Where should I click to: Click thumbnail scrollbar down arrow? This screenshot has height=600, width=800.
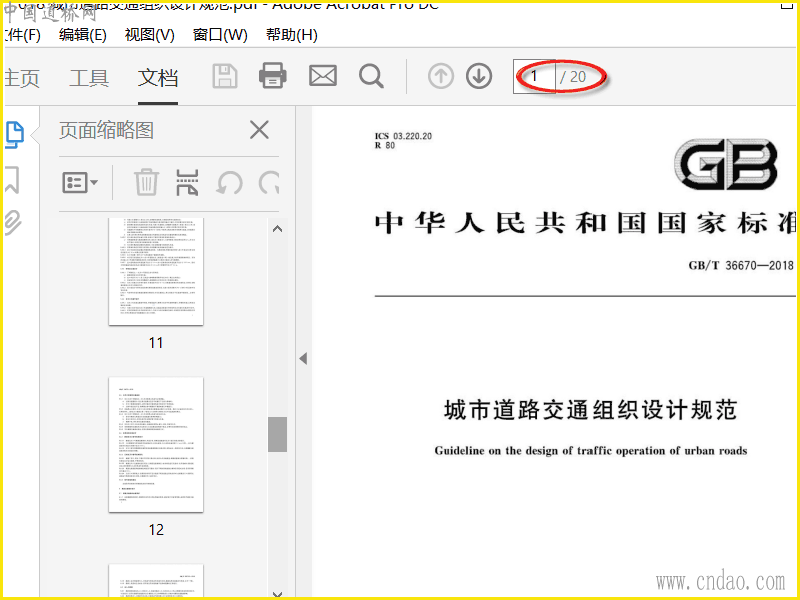[278, 594]
